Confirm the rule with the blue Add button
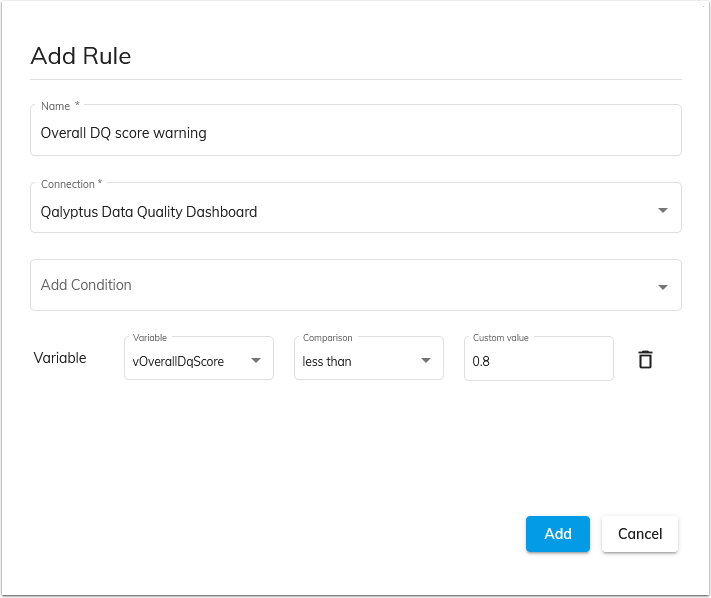This screenshot has width=711, height=598. click(558, 534)
